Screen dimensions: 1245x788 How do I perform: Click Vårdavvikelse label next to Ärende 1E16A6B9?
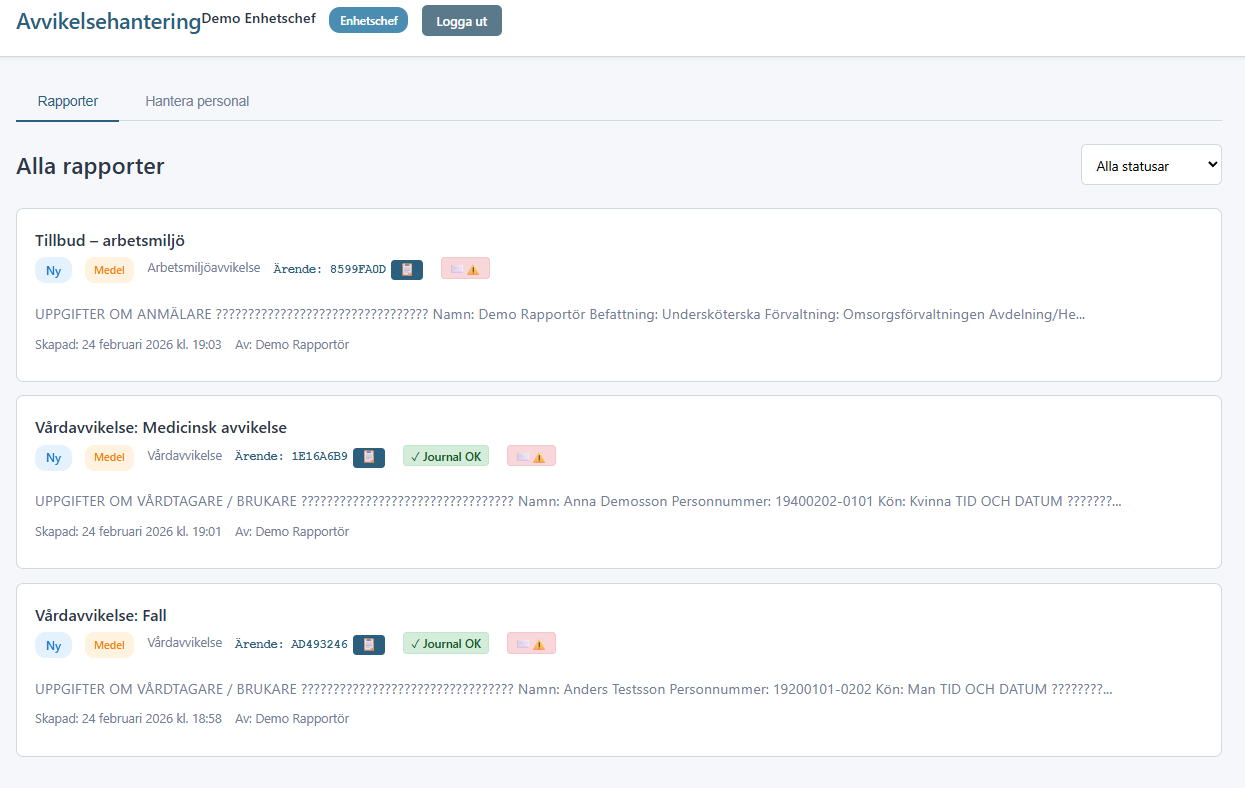[185, 455]
